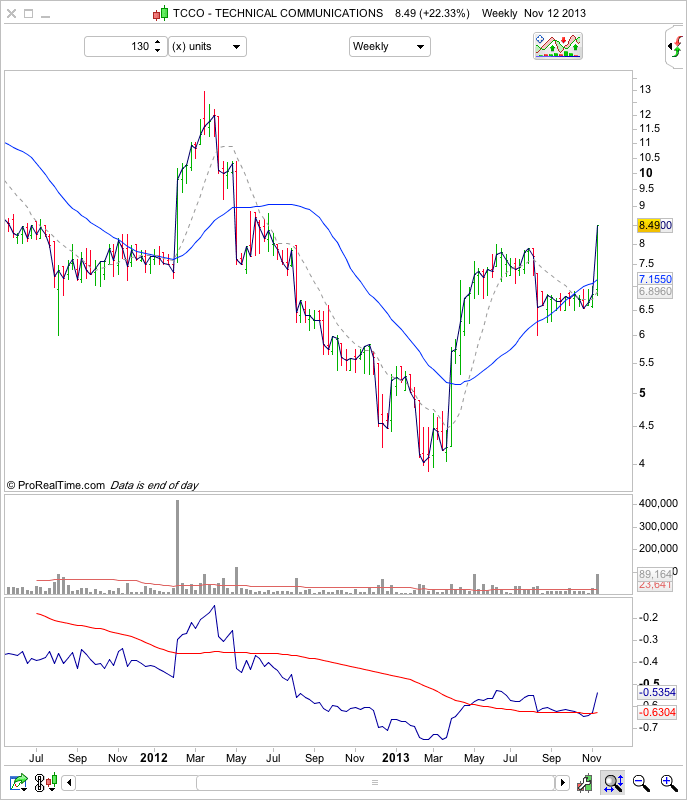Image resolution: width=687 pixels, height=800 pixels.
Task: Zoom out using the minus magnifier
Action: pyautogui.click(x=641, y=782)
